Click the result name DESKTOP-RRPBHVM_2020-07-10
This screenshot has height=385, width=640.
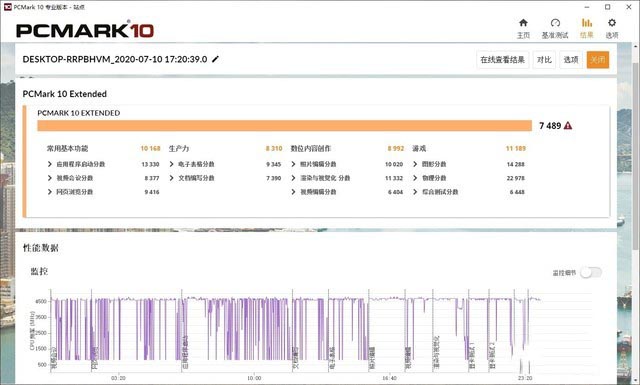click(115, 59)
